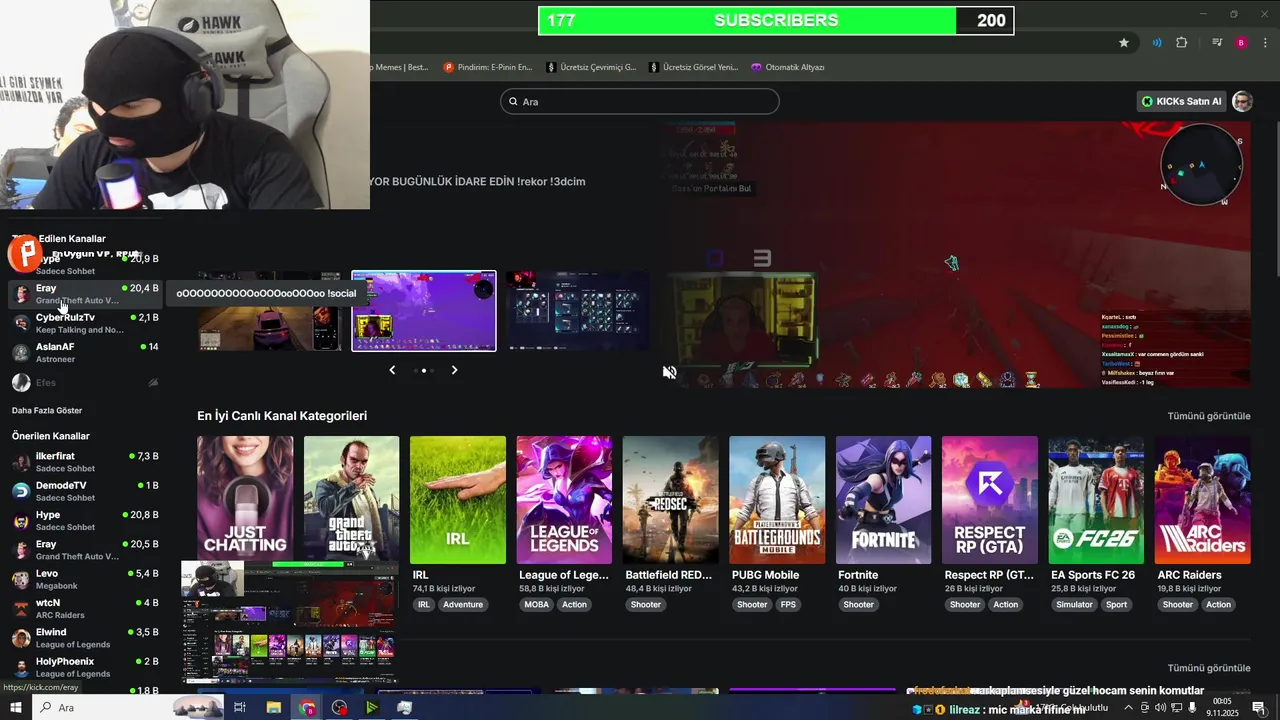The height and width of the screenshot is (720, 1280).
Task: Open the ARC Raiders category card
Action: [1202, 500]
